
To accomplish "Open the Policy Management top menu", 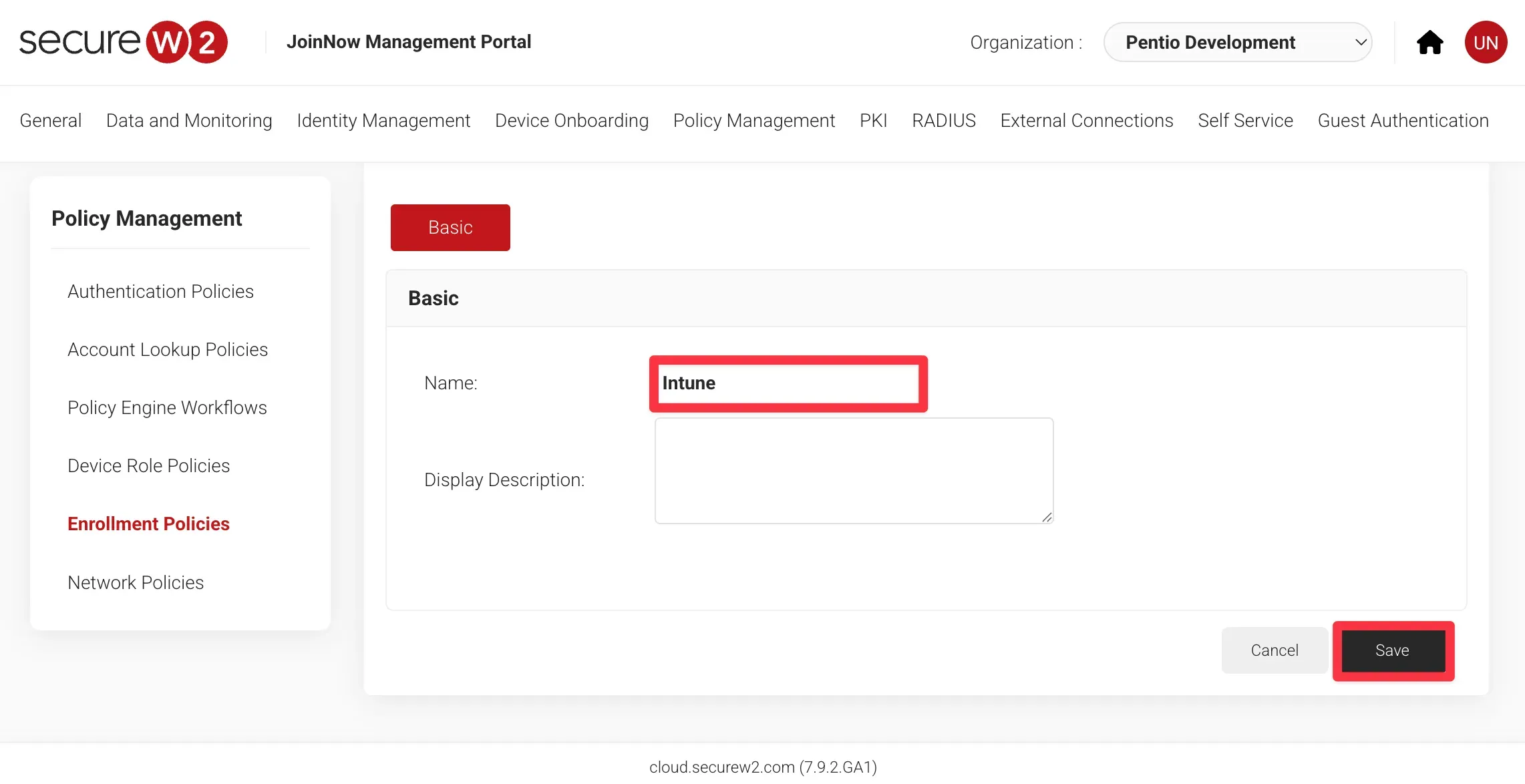I will point(753,121).
